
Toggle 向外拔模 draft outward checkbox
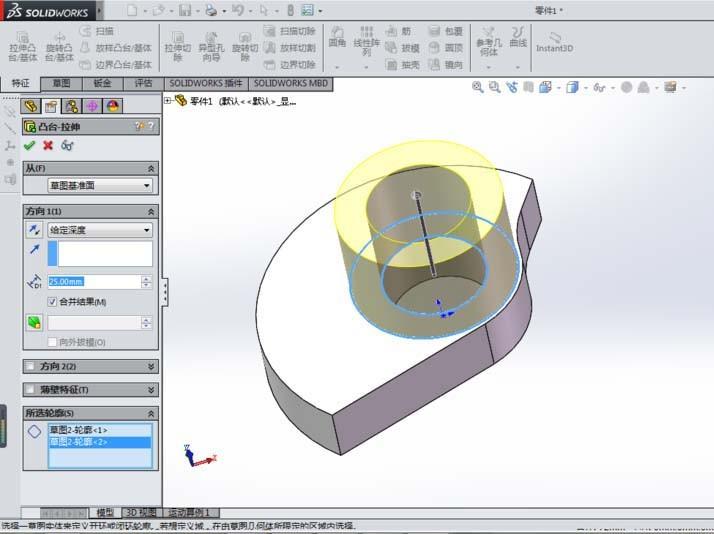click(x=52, y=342)
